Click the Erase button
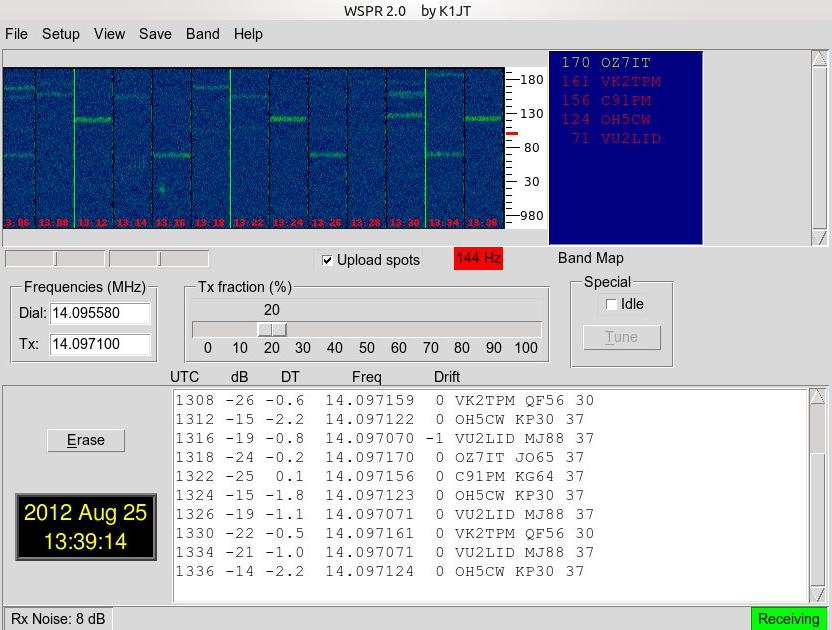 (86, 440)
